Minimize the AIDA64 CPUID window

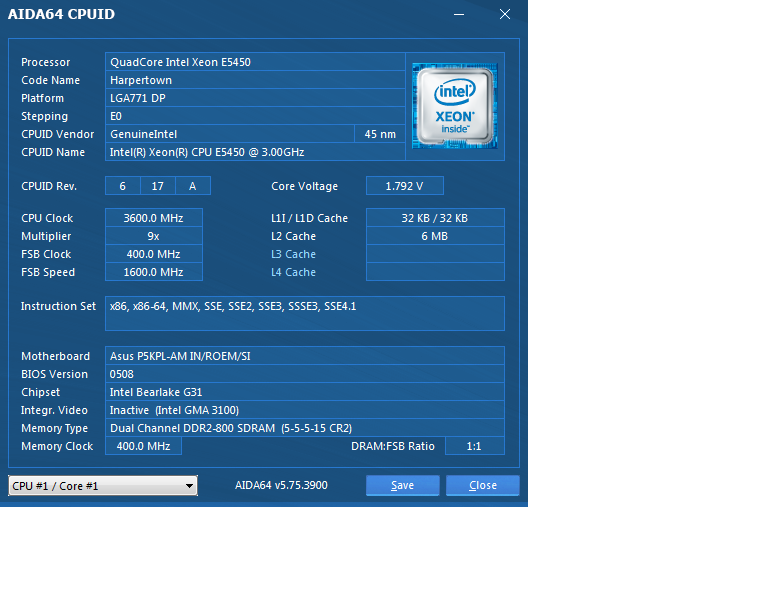(459, 14)
